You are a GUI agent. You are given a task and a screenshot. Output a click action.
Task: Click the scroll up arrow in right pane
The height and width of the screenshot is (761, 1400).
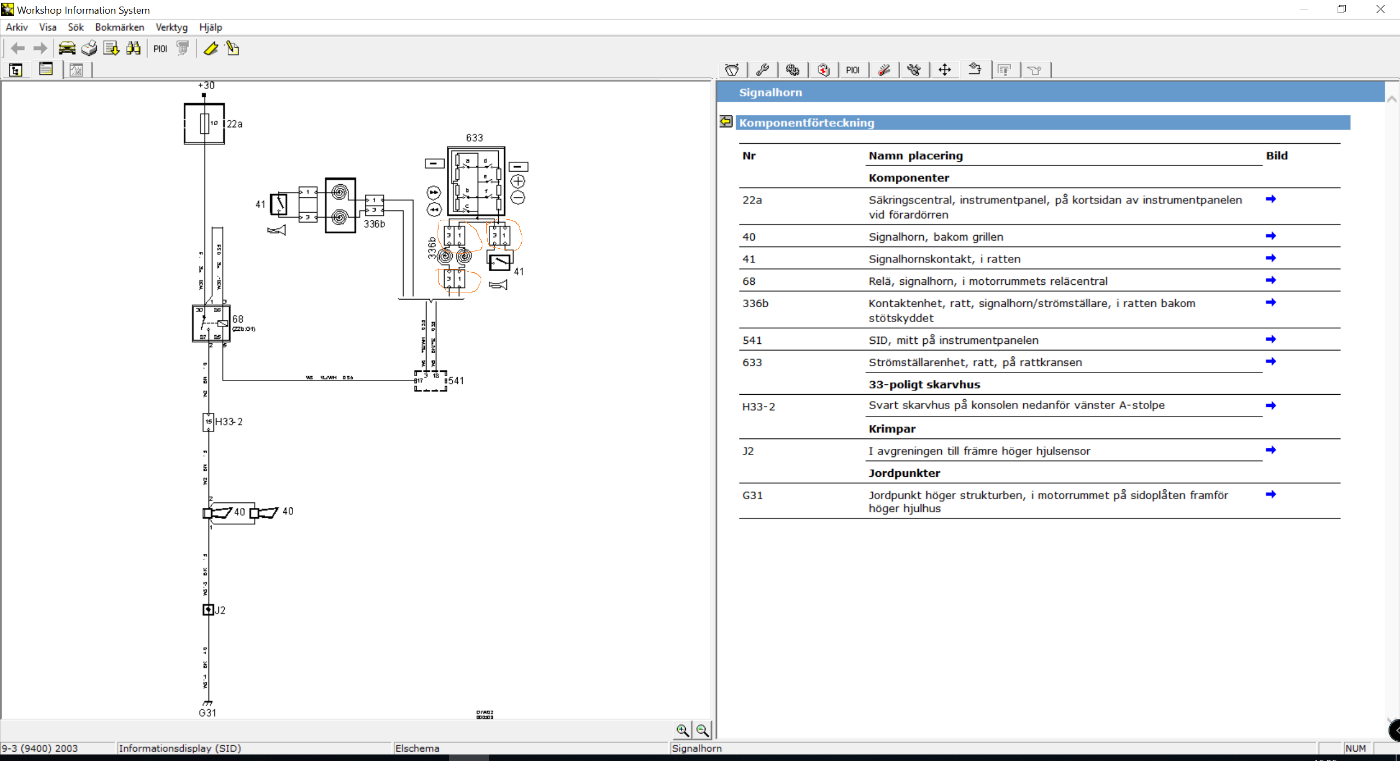[1392, 98]
